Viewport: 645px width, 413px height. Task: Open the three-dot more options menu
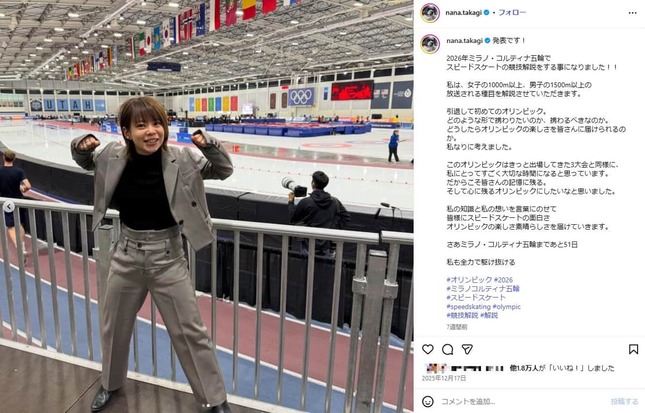633,13
